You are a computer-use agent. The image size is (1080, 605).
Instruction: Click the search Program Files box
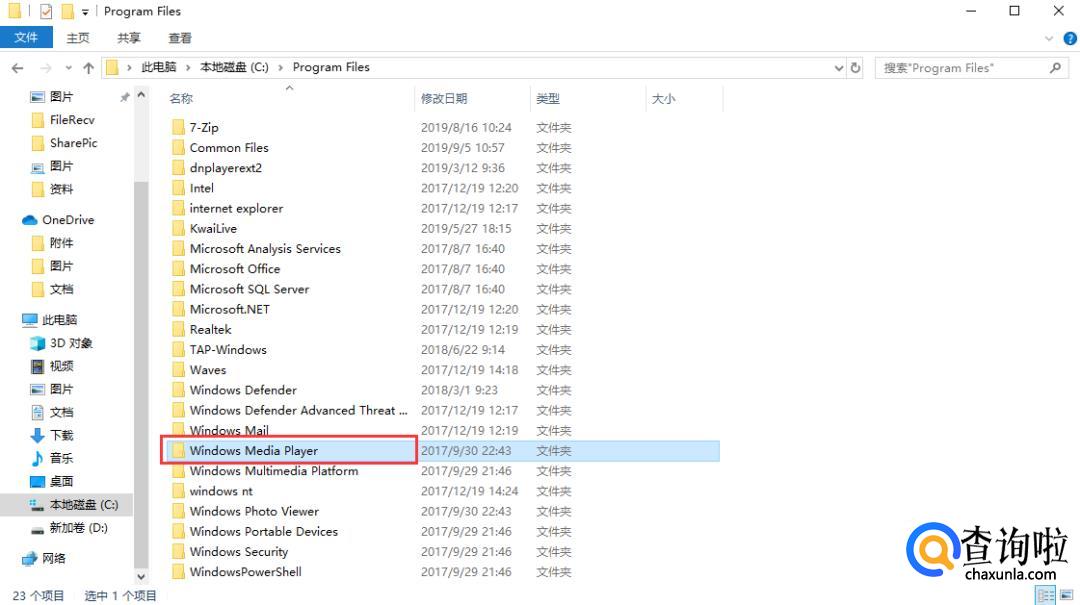click(x=972, y=68)
